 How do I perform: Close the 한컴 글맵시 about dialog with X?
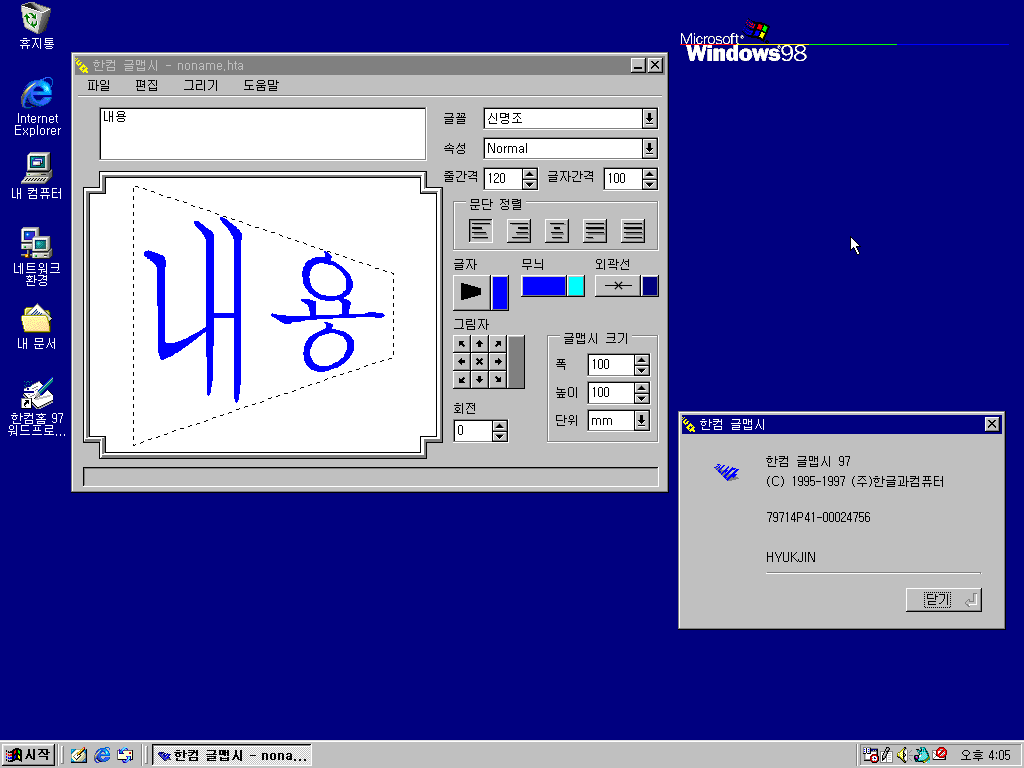(991, 424)
